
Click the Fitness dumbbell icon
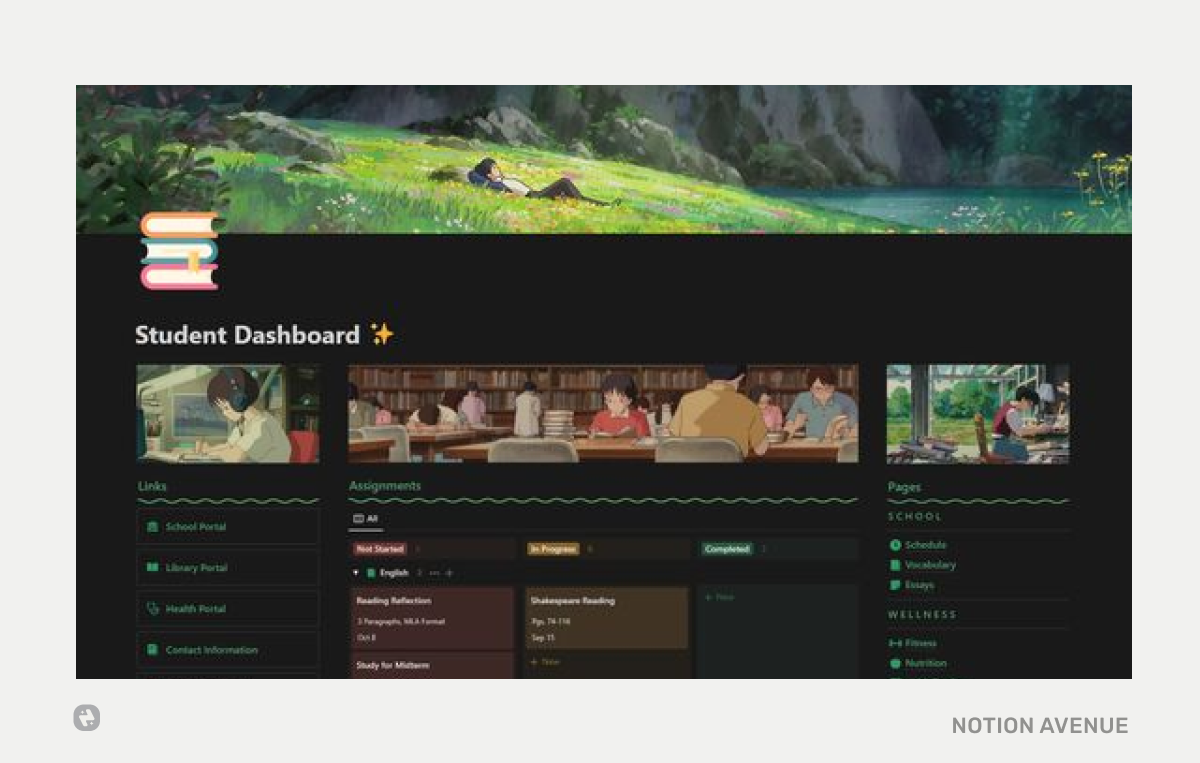pyautogui.click(x=895, y=644)
